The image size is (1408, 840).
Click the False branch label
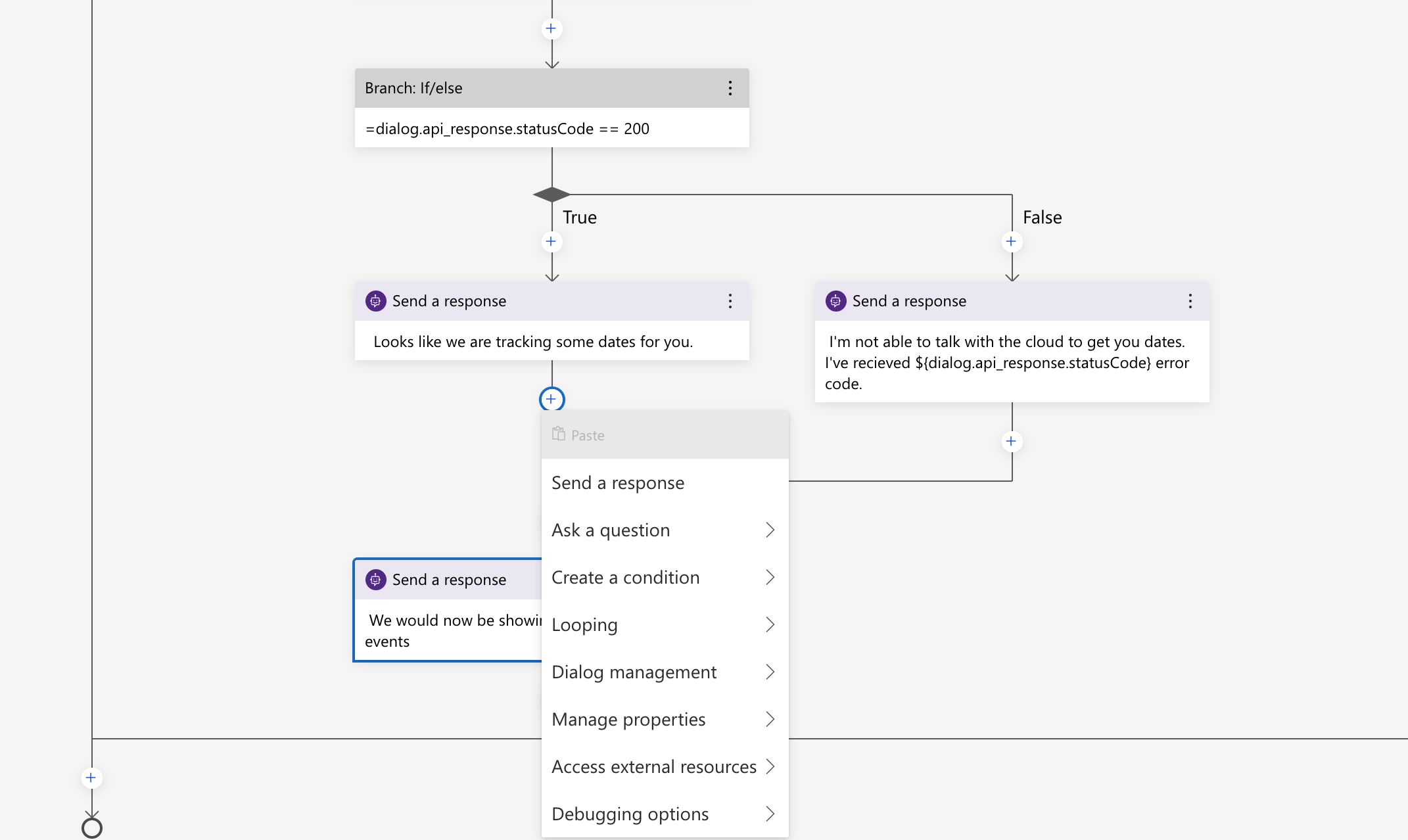(1043, 218)
